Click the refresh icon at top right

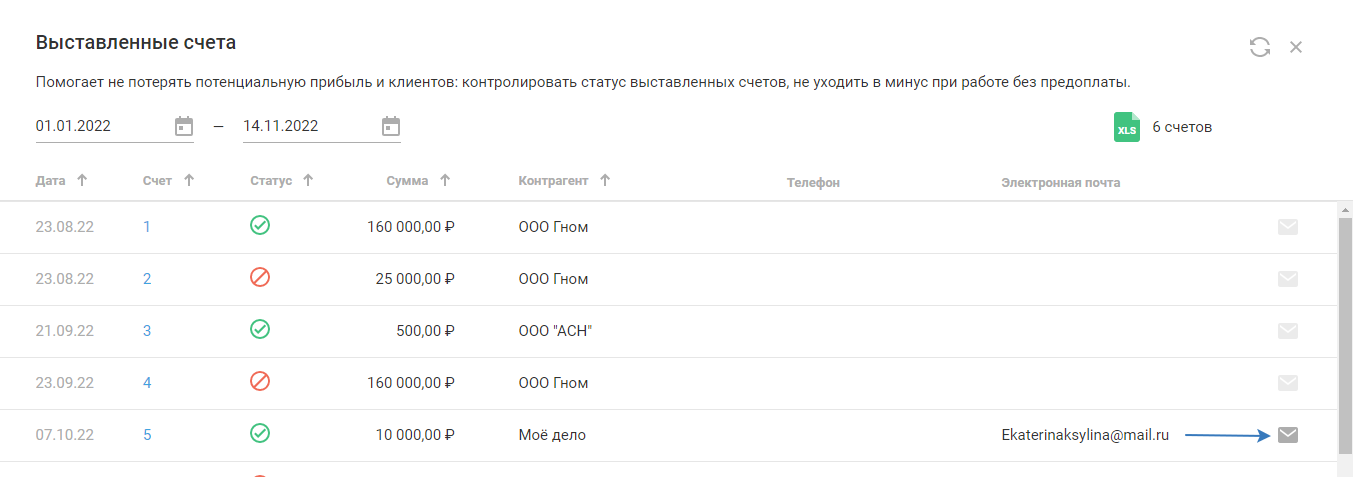pos(1259,47)
